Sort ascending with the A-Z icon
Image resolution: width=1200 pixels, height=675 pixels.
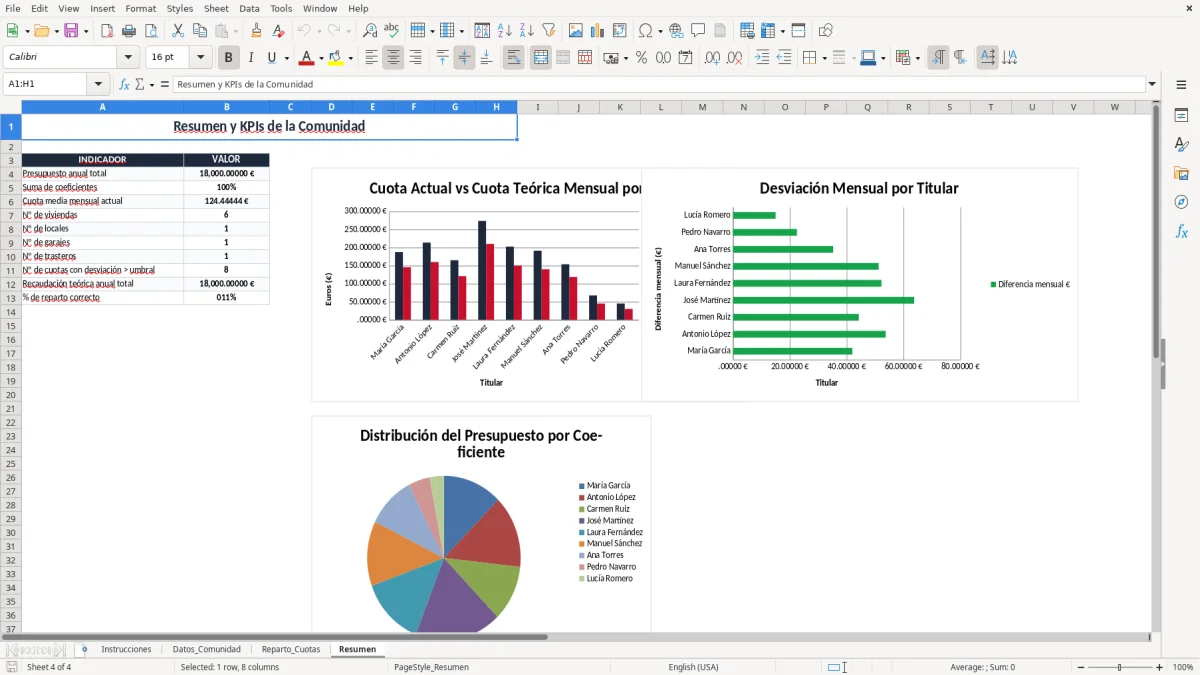point(505,31)
